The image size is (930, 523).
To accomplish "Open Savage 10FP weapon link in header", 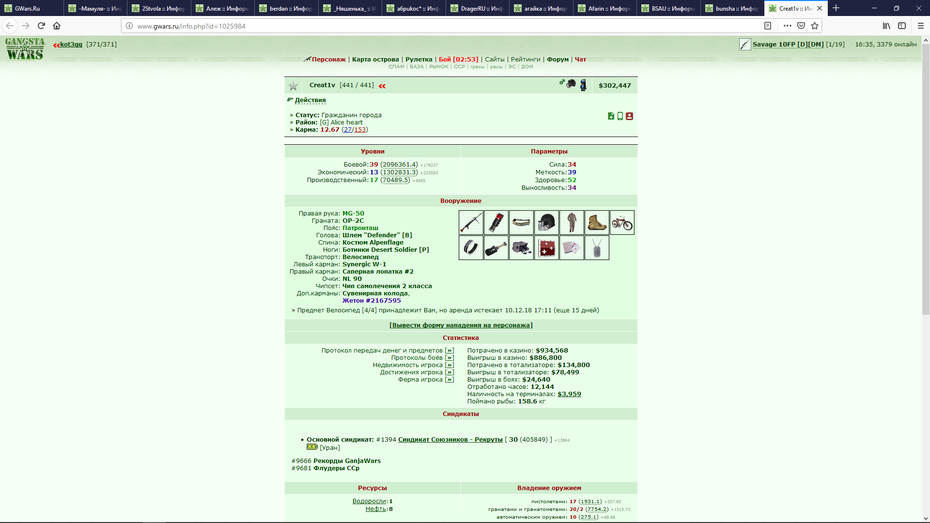I will (x=788, y=44).
